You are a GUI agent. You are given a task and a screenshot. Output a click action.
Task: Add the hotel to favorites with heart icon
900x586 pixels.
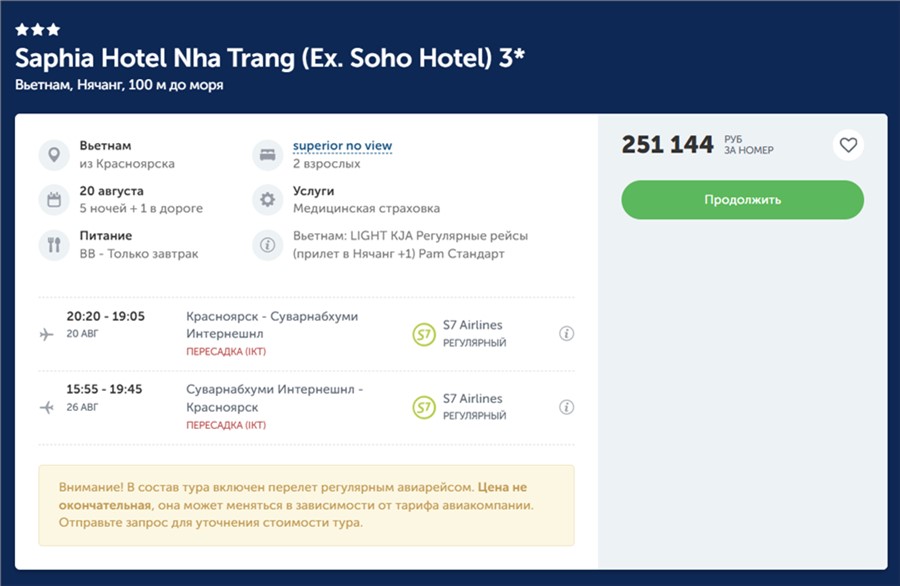[x=848, y=146]
